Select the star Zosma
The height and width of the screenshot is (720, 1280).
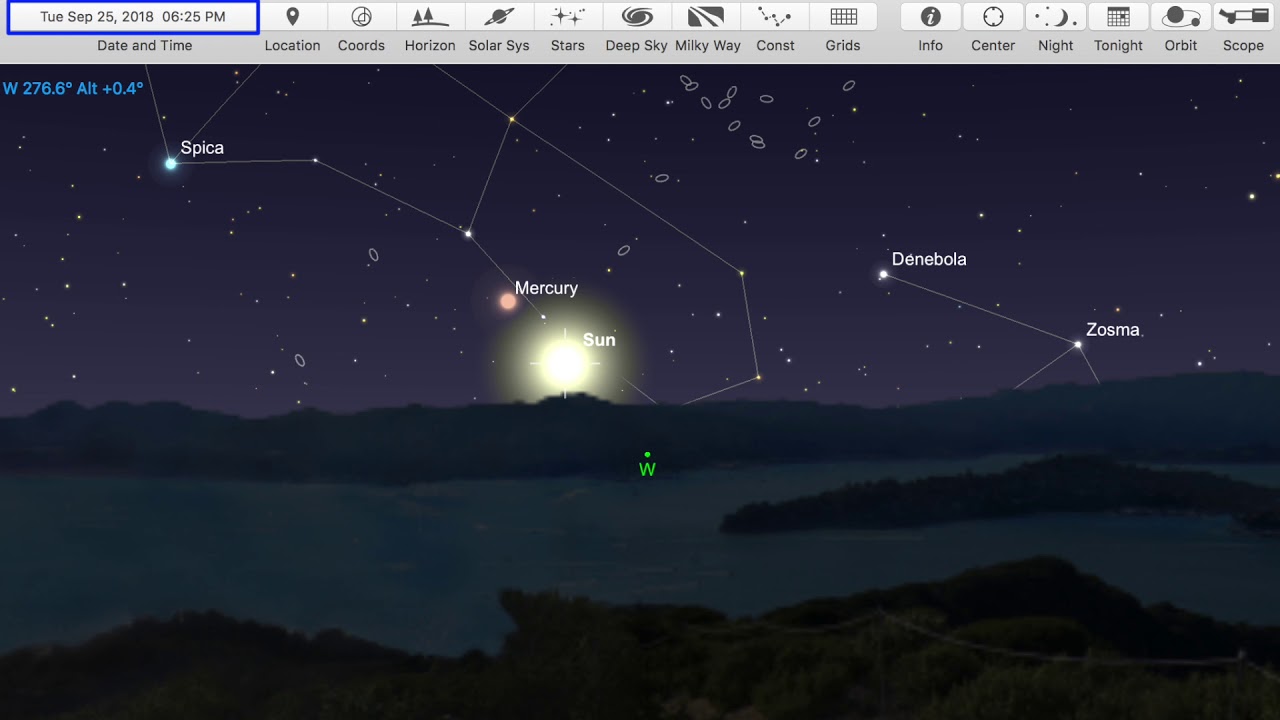tap(1078, 344)
